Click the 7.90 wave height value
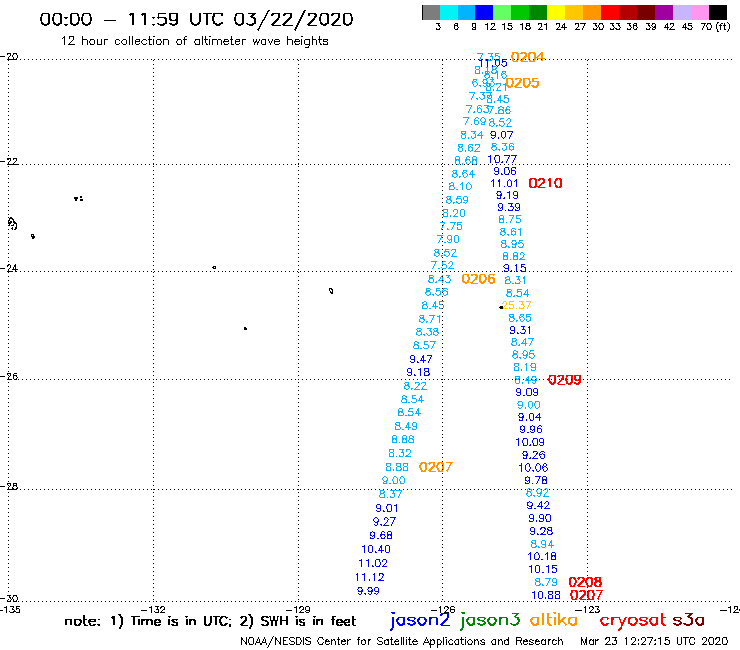 [448, 239]
